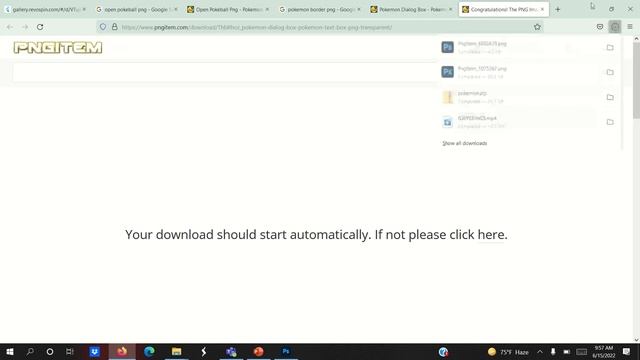
Task: Click the page scrollbar down arrow
Action: pos(636,340)
